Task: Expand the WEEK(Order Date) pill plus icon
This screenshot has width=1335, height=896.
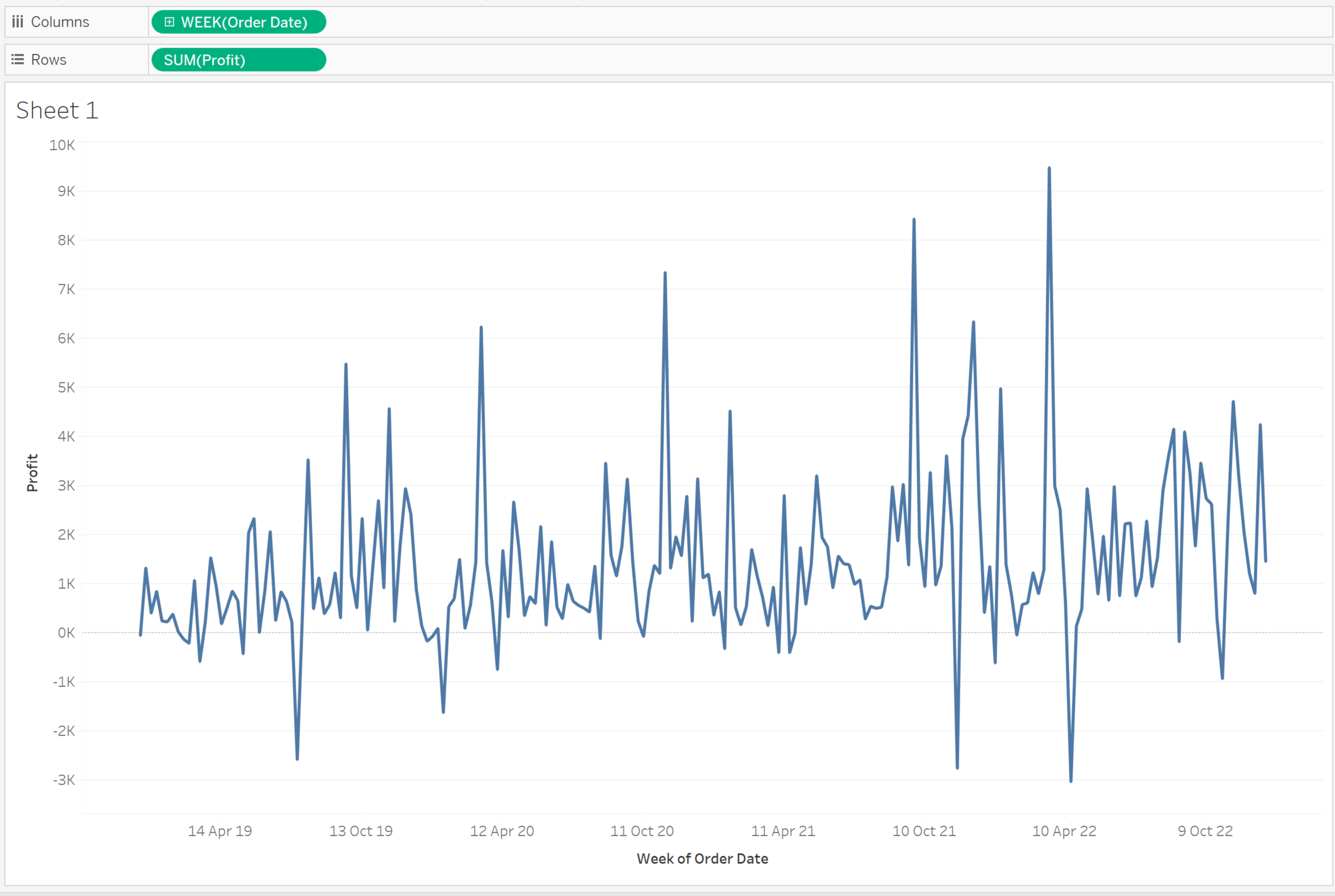Action: tap(169, 21)
